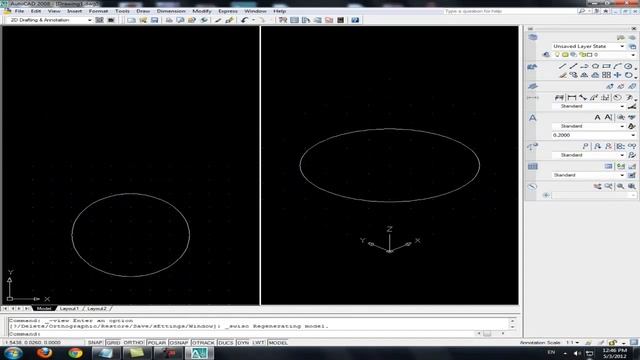Switch to the Layout1 tab
Screen dimensions: 640x360
[x=69, y=309]
